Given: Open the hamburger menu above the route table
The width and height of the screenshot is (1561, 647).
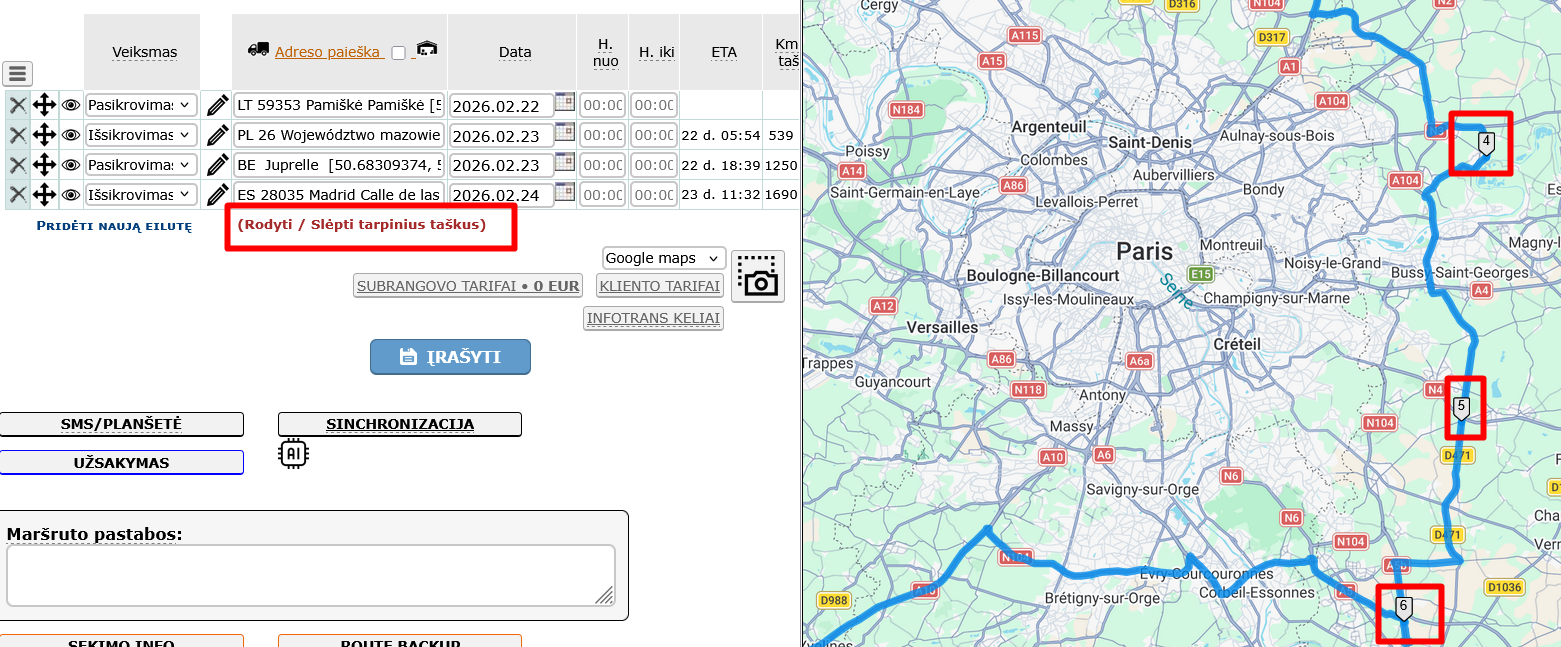Looking at the screenshot, I should [18, 73].
